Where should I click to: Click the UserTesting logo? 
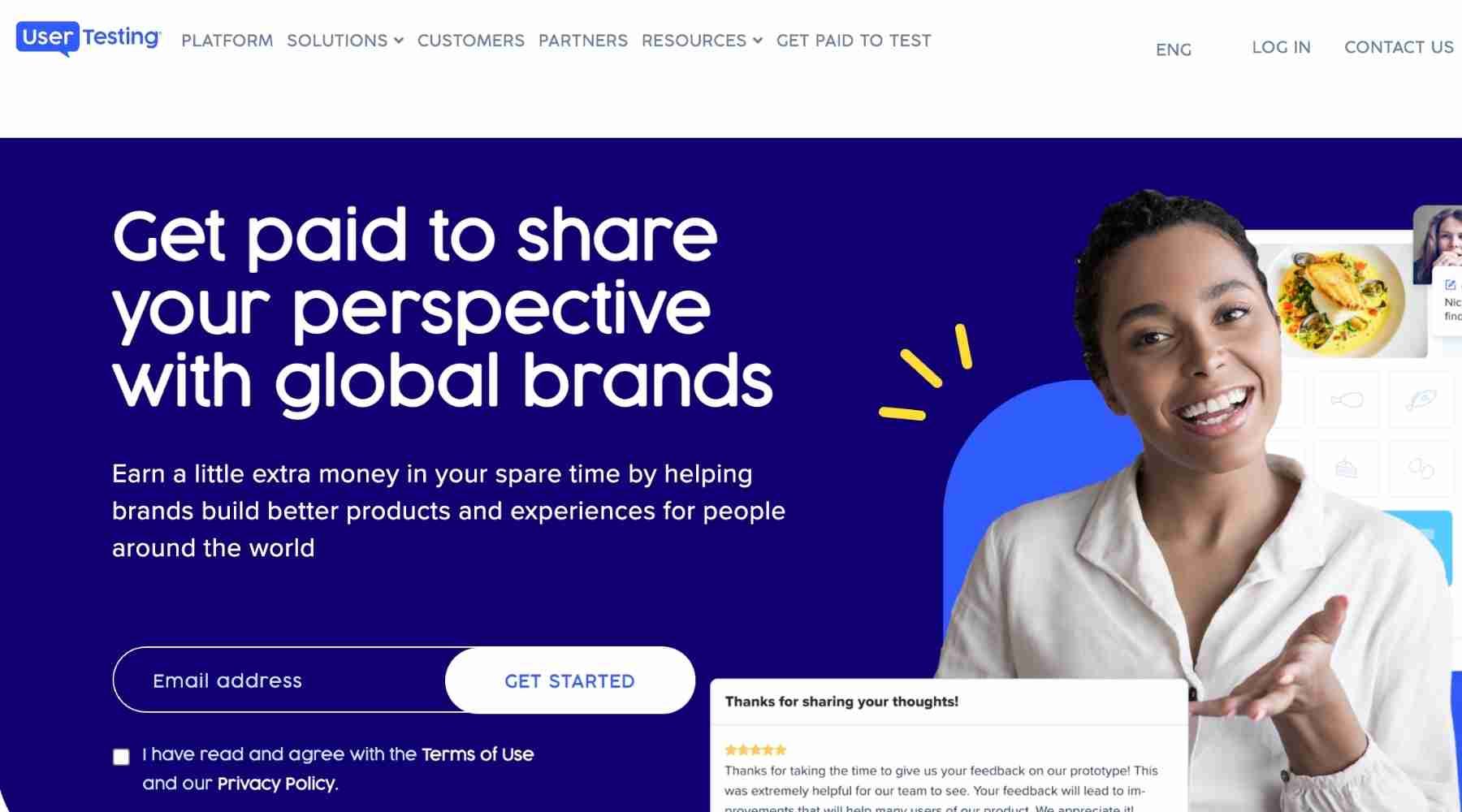89,38
